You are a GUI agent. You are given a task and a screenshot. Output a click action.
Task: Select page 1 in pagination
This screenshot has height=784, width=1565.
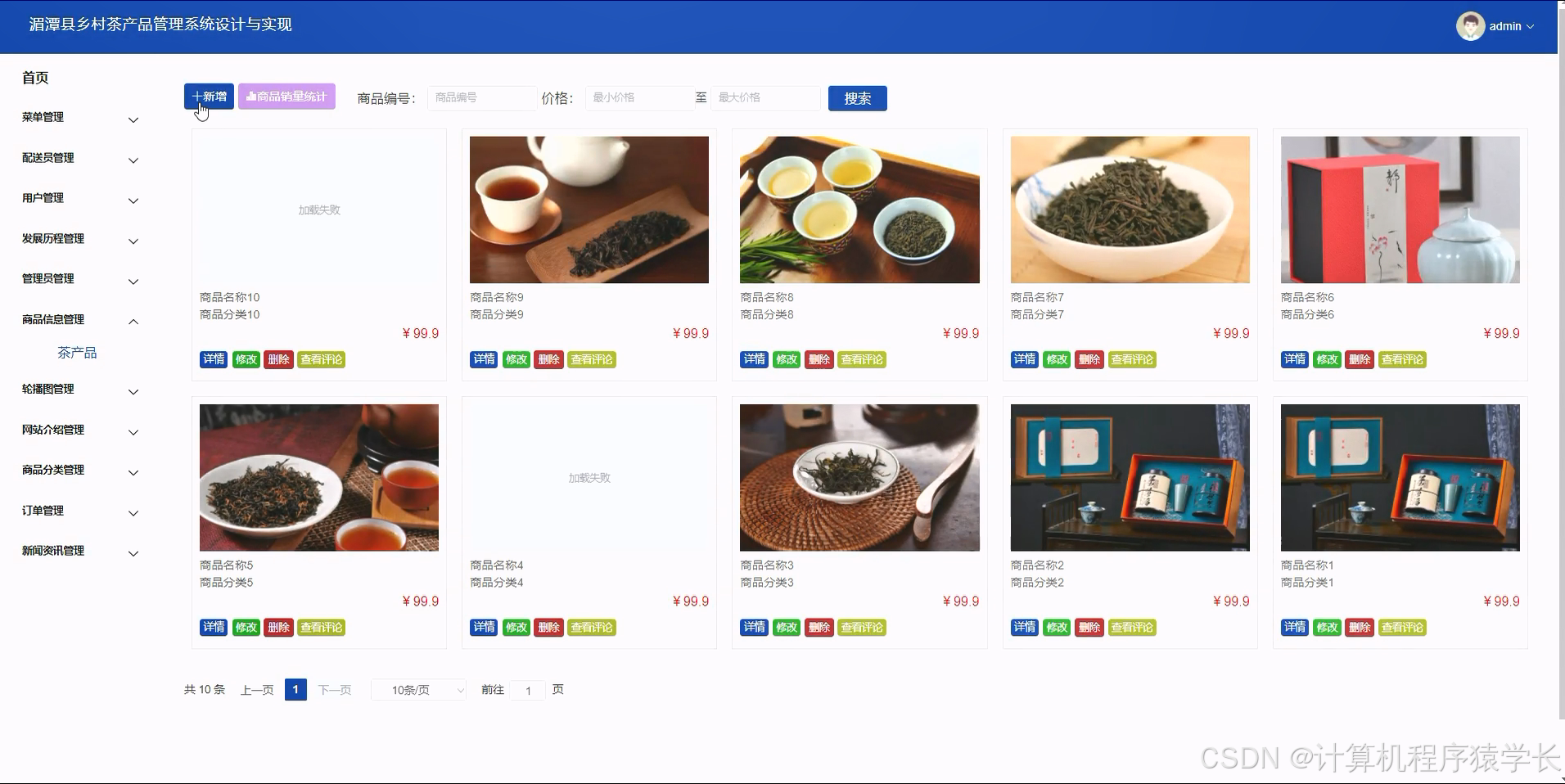coord(295,689)
